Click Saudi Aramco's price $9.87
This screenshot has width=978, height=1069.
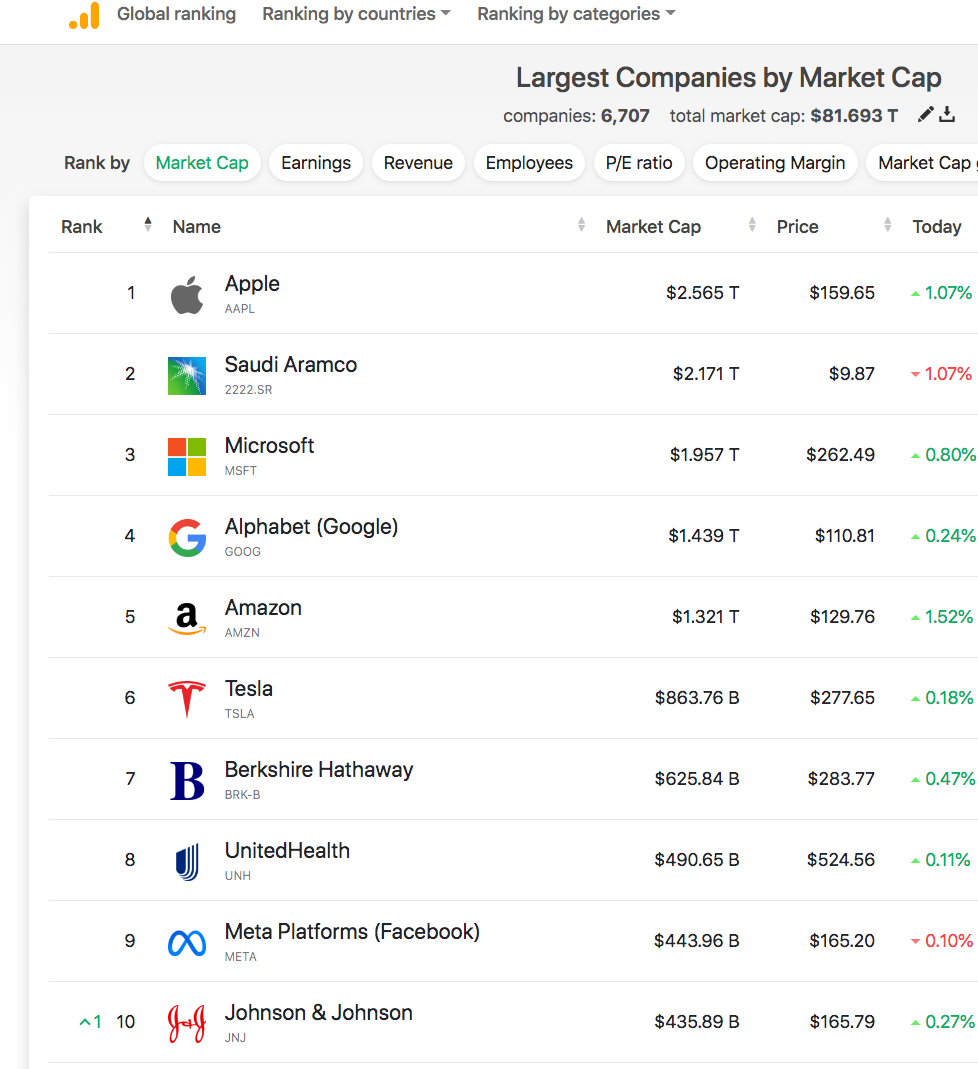point(851,374)
